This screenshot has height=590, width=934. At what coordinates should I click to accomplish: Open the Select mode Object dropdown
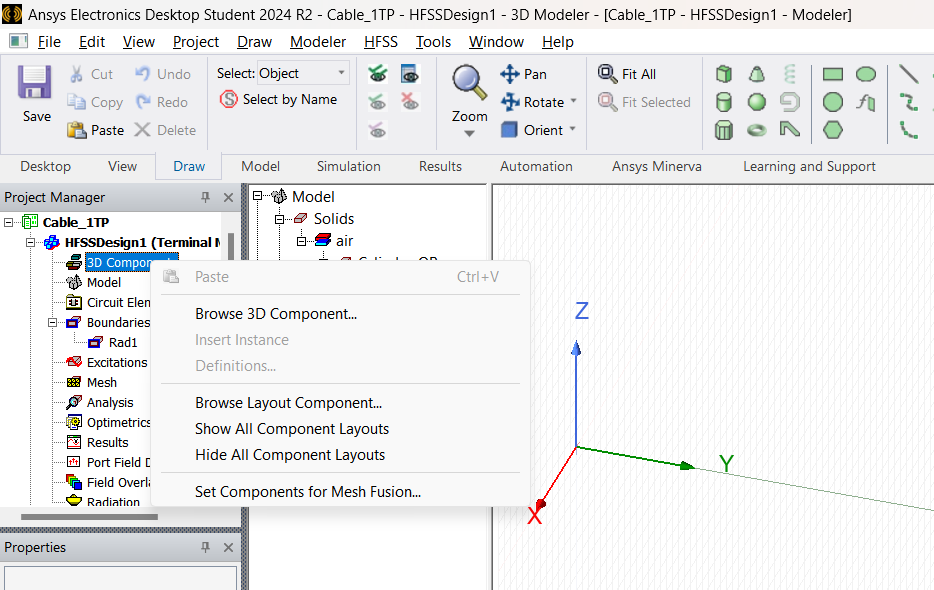[x=341, y=73]
